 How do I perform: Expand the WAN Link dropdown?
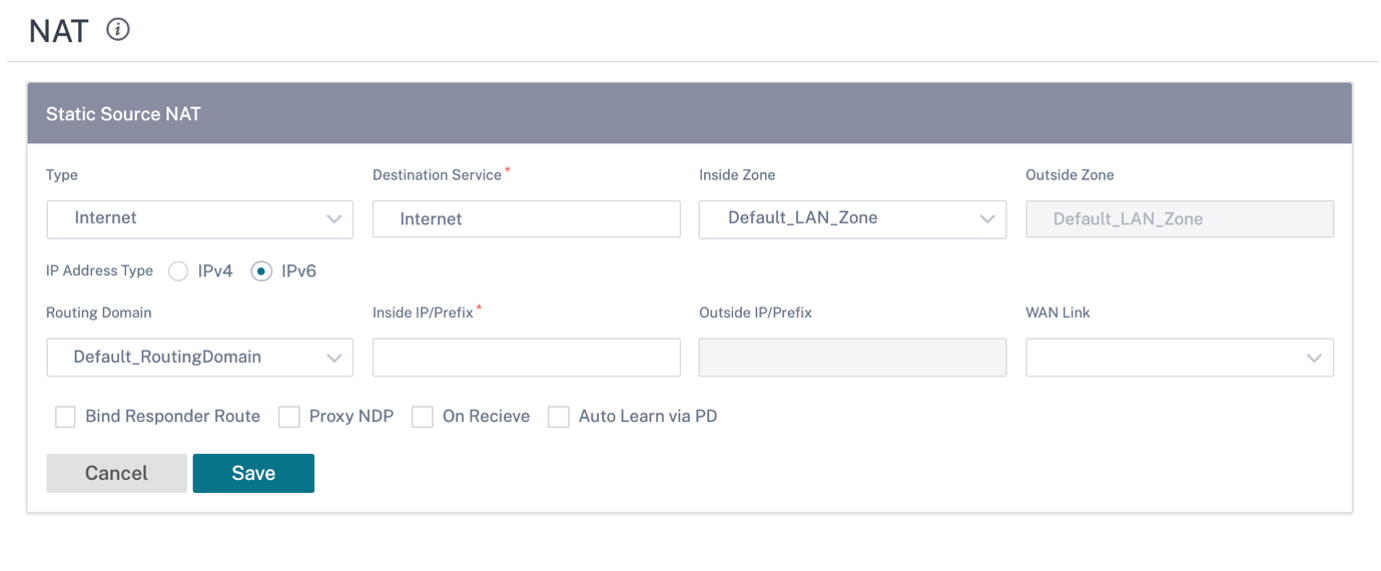1179,357
